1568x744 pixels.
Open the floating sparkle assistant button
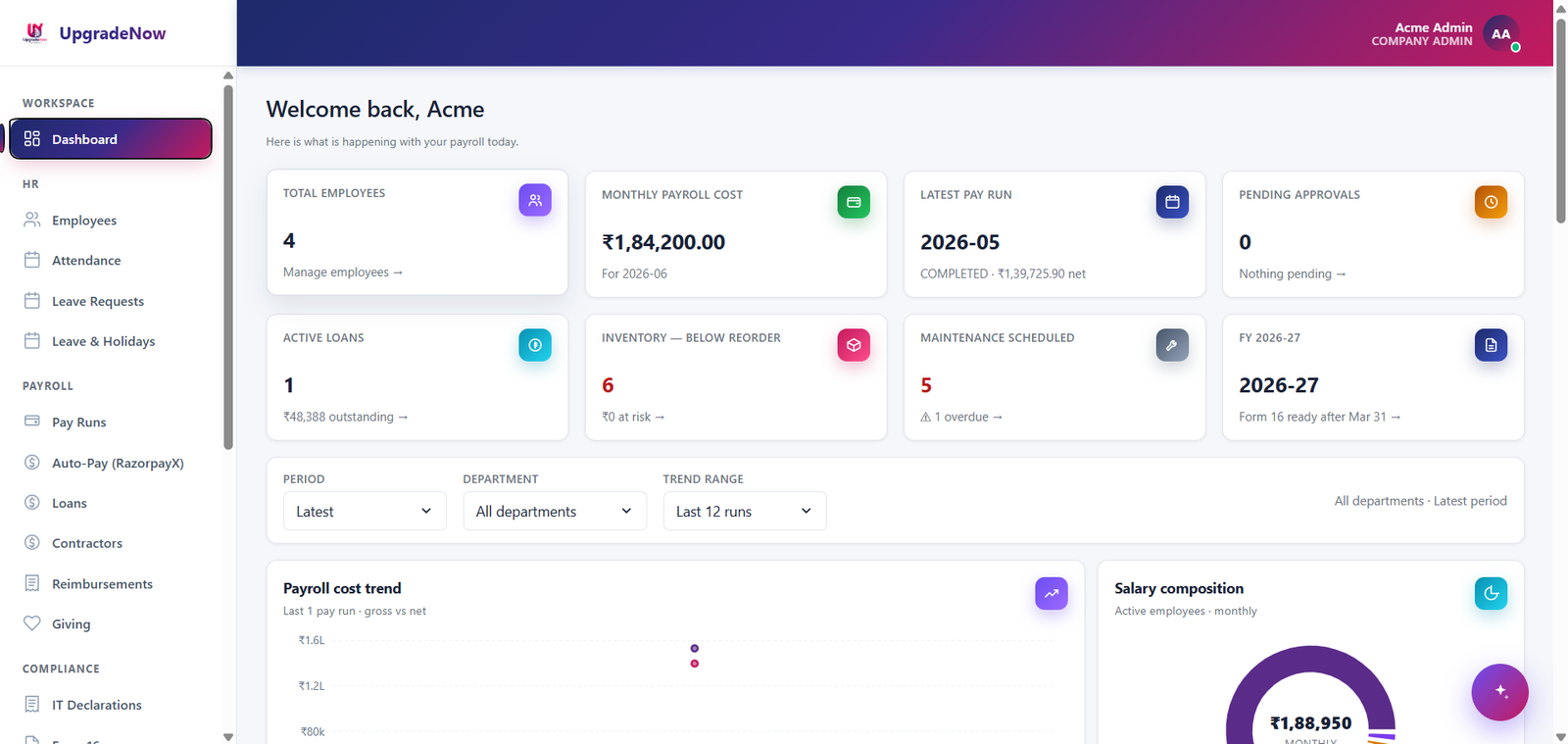click(x=1499, y=692)
